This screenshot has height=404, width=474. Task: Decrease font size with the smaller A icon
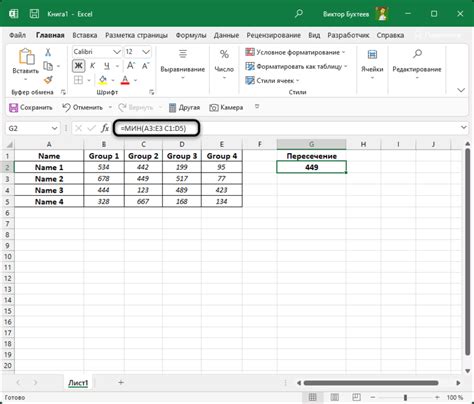(x=146, y=66)
